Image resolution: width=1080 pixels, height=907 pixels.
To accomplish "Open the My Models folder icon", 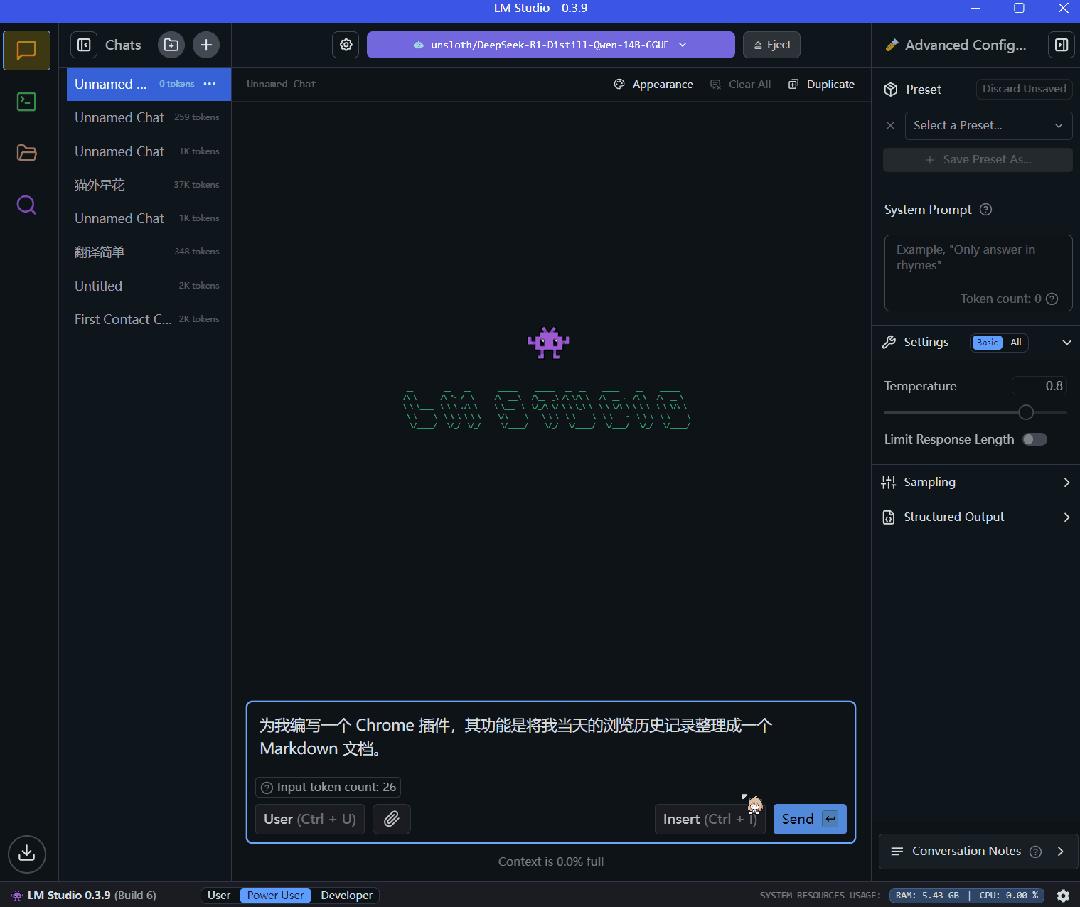I will click(x=26, y=153).
